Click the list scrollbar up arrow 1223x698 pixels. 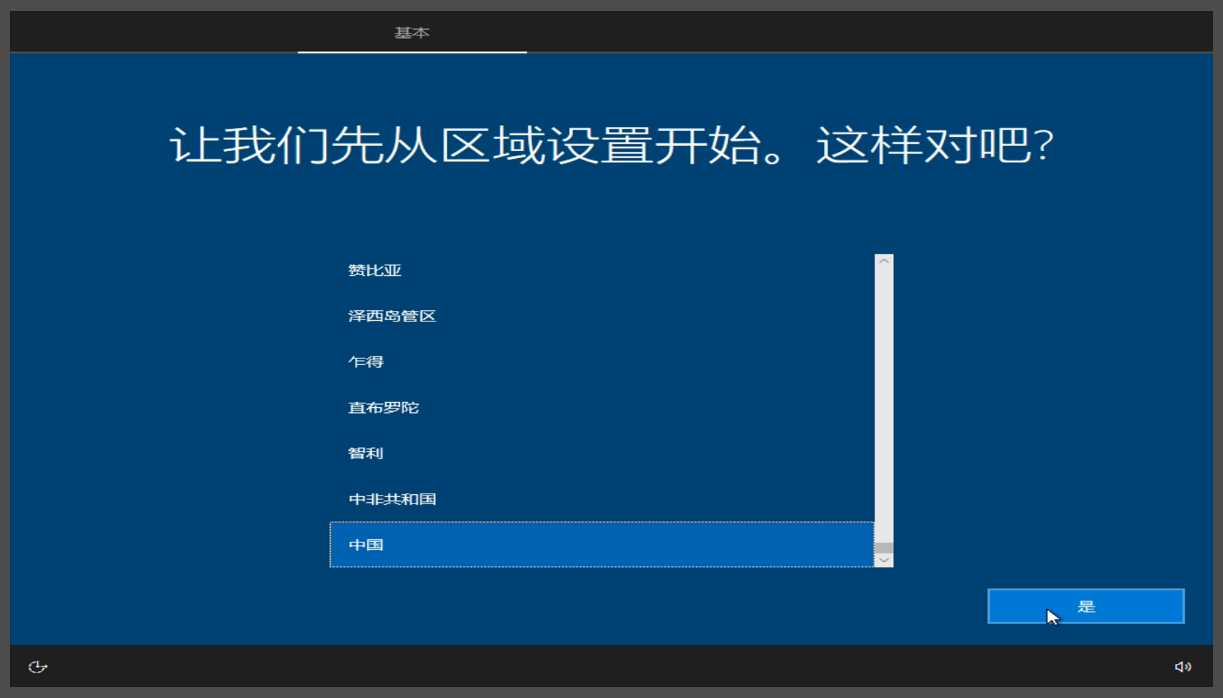click(883, 262)
